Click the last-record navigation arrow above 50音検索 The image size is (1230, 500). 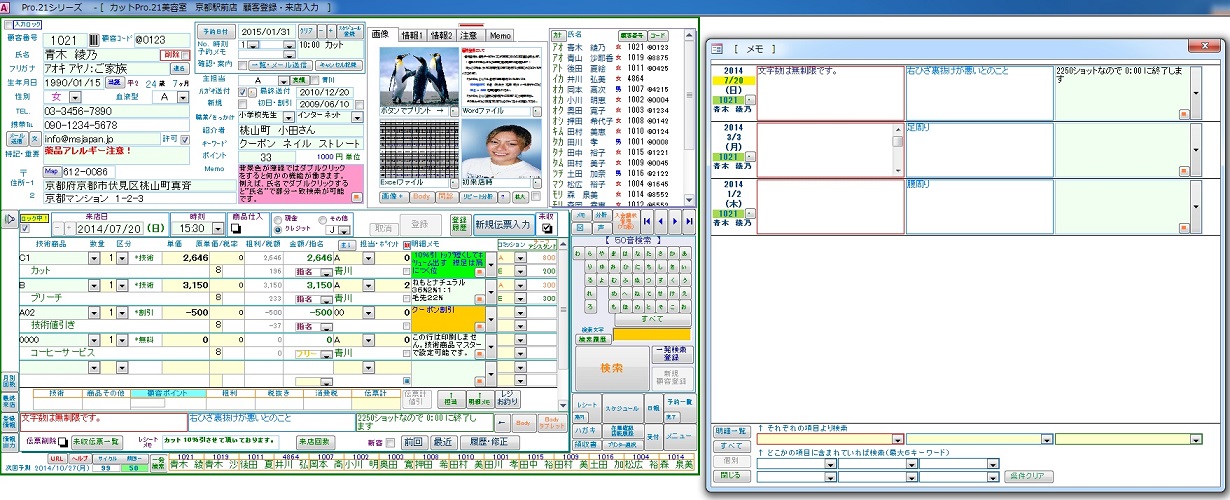[x=690, y=221]
